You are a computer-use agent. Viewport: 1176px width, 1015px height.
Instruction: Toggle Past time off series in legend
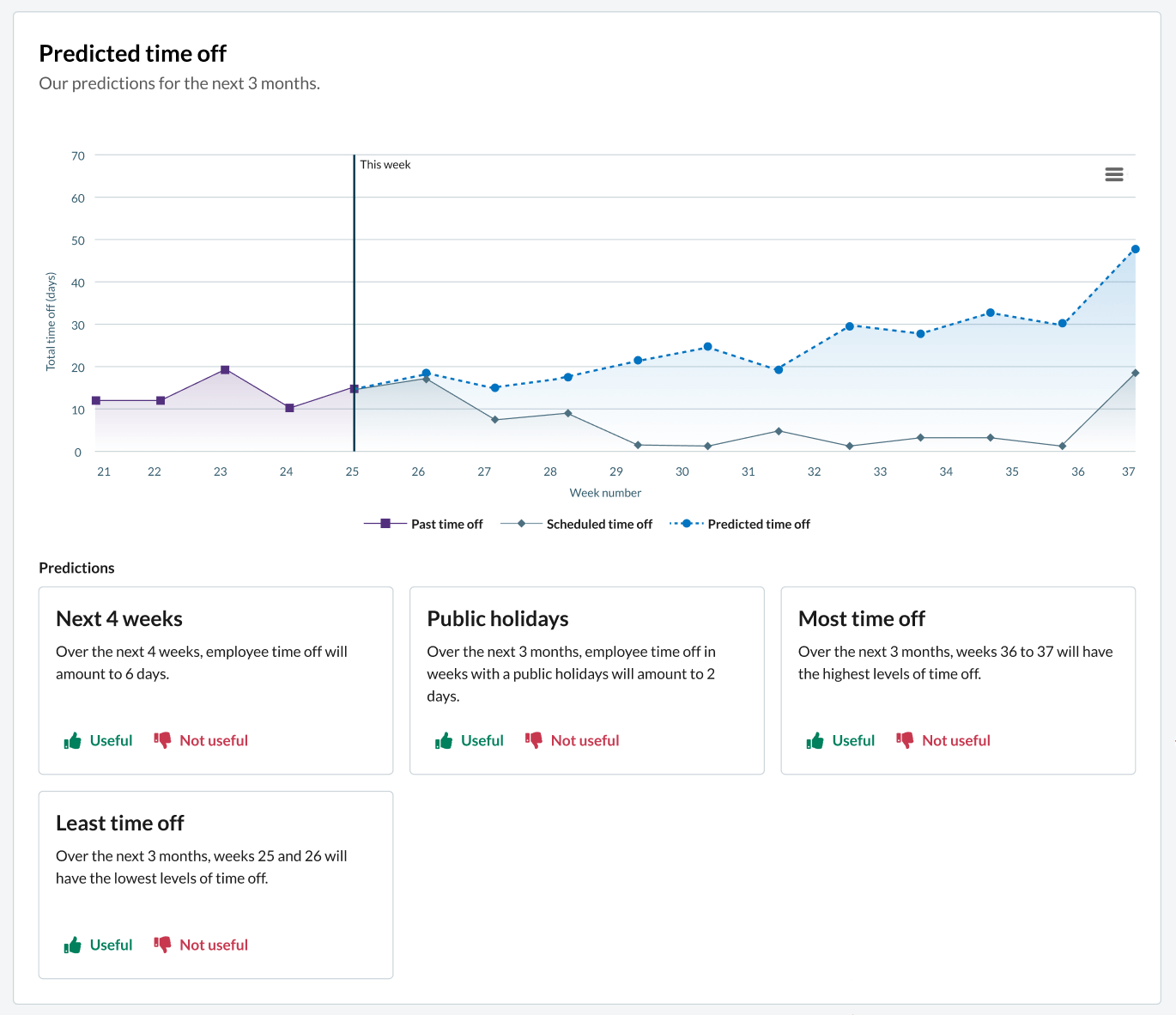point(446,524)
